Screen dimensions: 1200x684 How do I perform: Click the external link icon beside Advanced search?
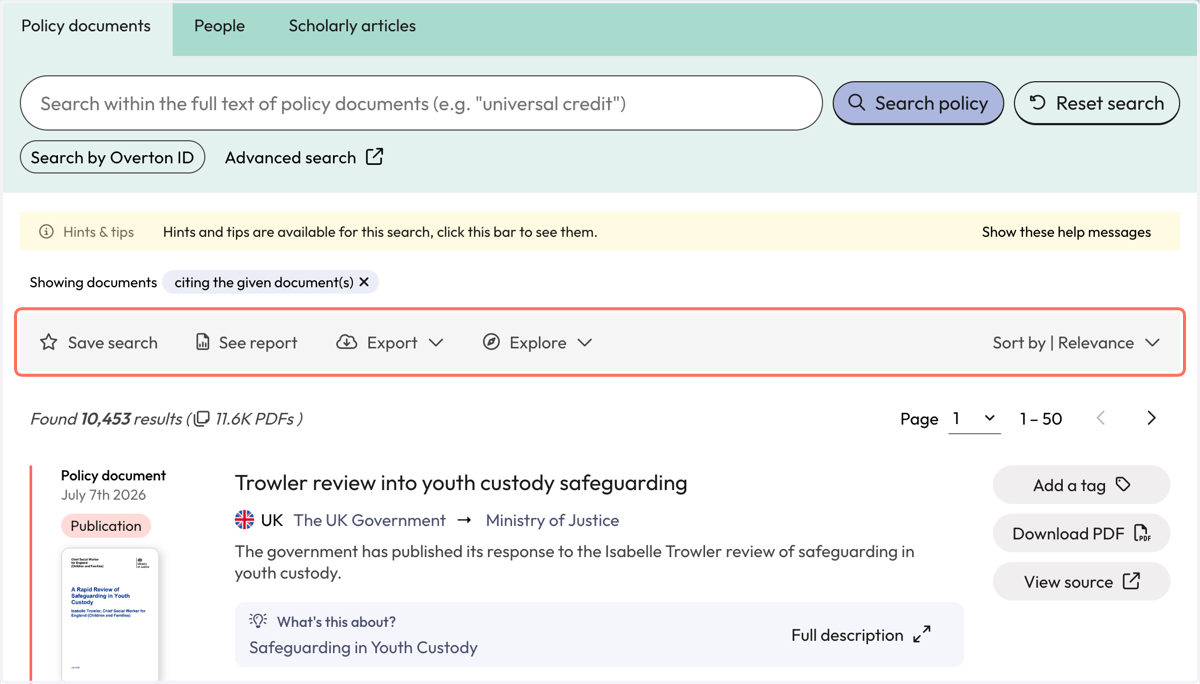pos(374,157)
